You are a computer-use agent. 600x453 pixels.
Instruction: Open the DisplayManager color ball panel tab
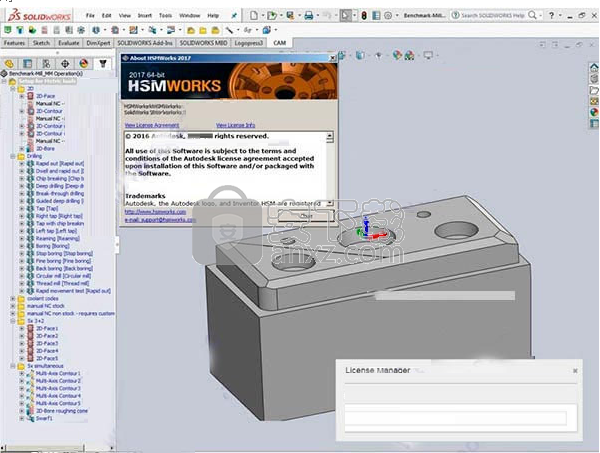[84, 64]
